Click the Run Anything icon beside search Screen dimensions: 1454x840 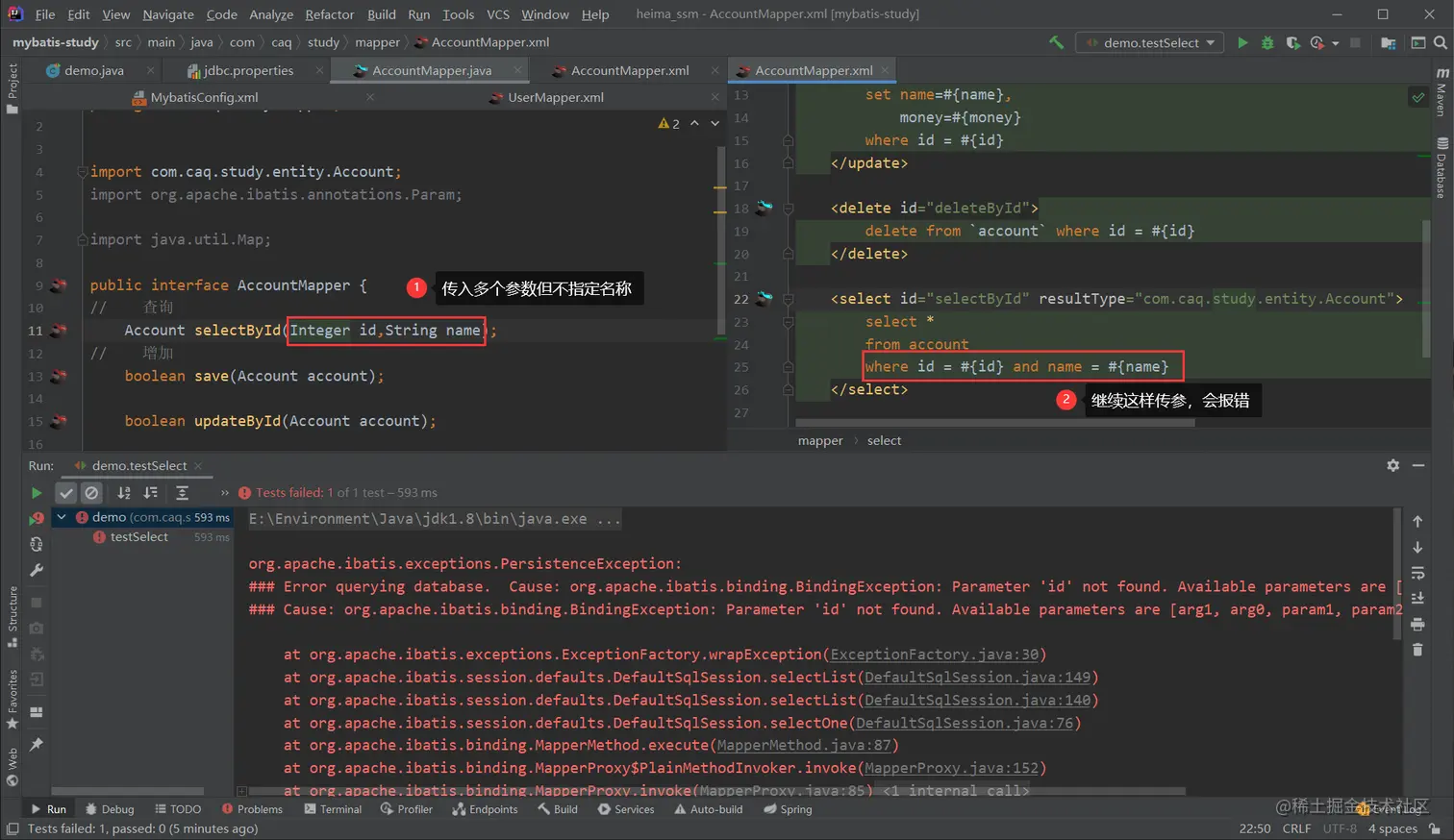pyautogui.click(x=1417, y=42)
